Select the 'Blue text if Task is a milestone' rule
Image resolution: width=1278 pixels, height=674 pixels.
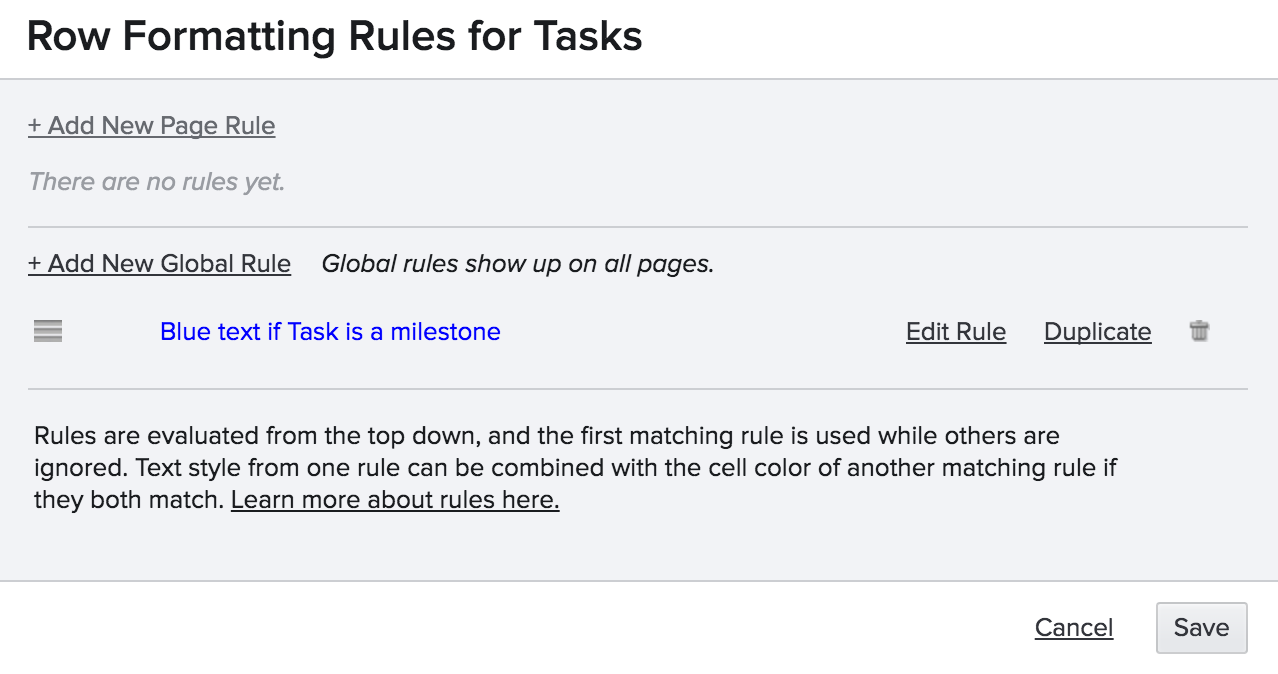[x=330, y=332]
